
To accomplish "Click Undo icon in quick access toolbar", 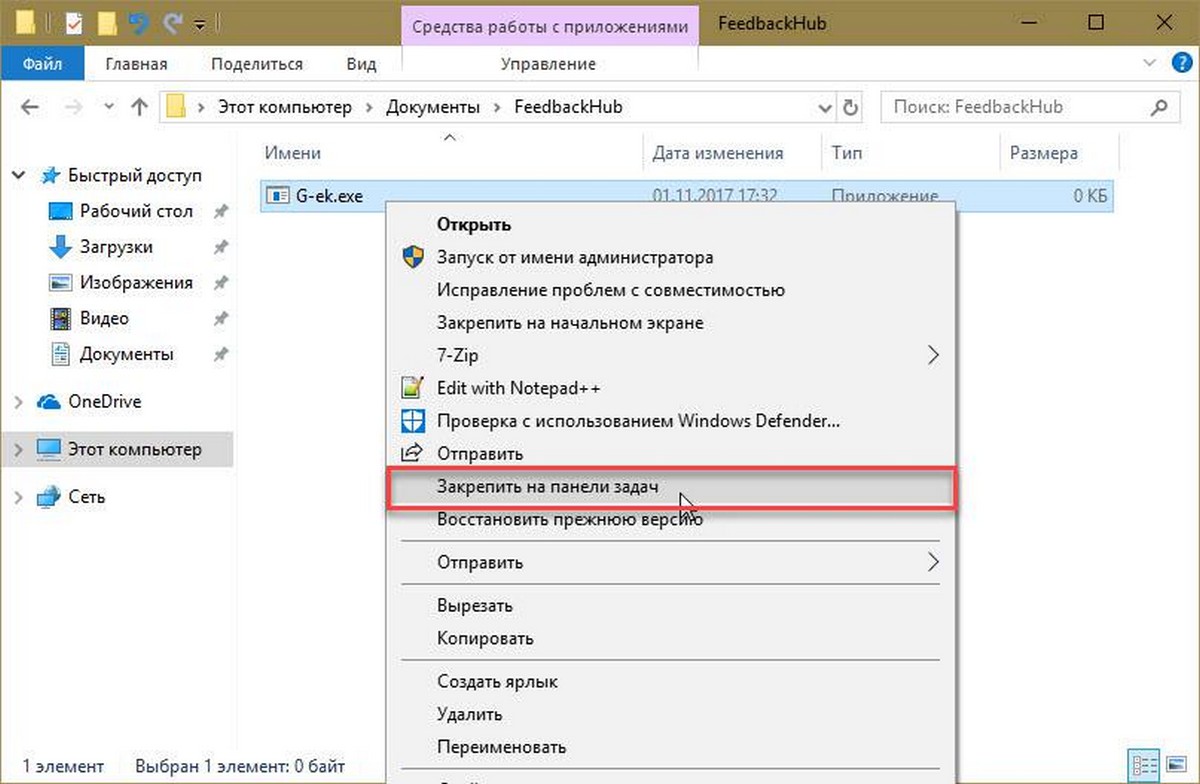I will click(138, 21).
